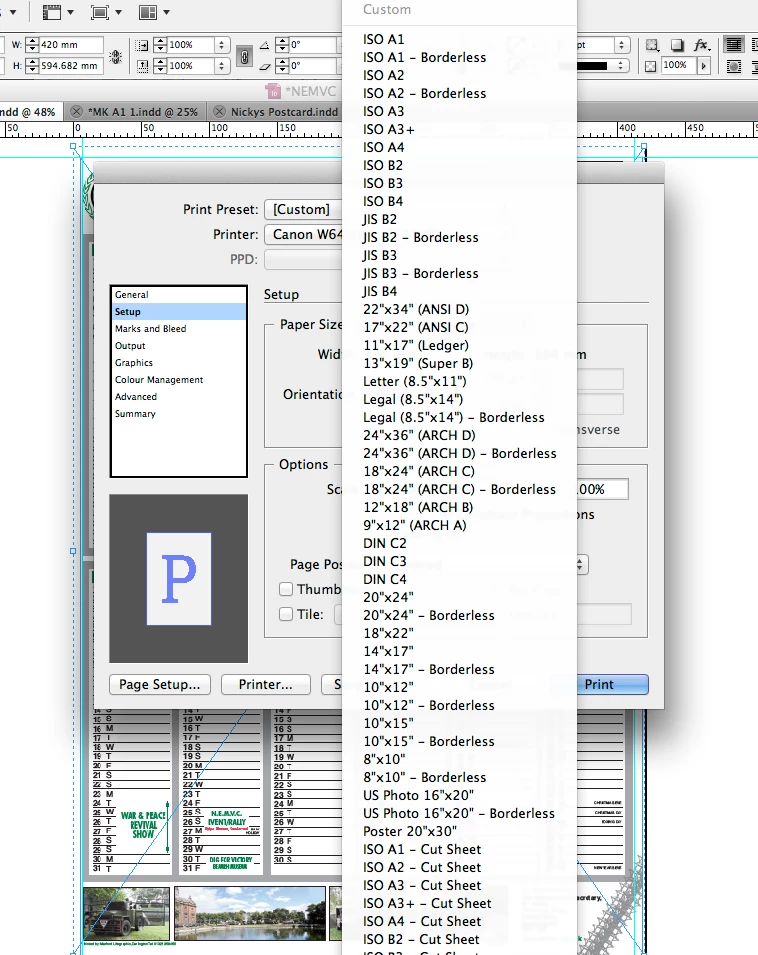Open the Screen Mode icon in the application bar
Screen dimensions: 758x955
(x=100, y=12)
